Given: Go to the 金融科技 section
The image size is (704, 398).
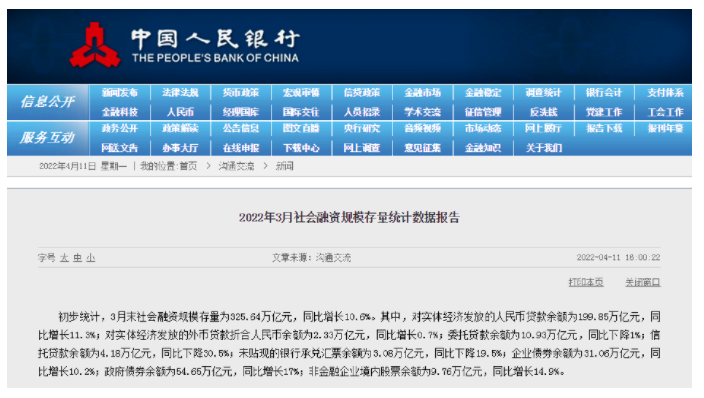Looking at the screenshot, I should [119, 112].
